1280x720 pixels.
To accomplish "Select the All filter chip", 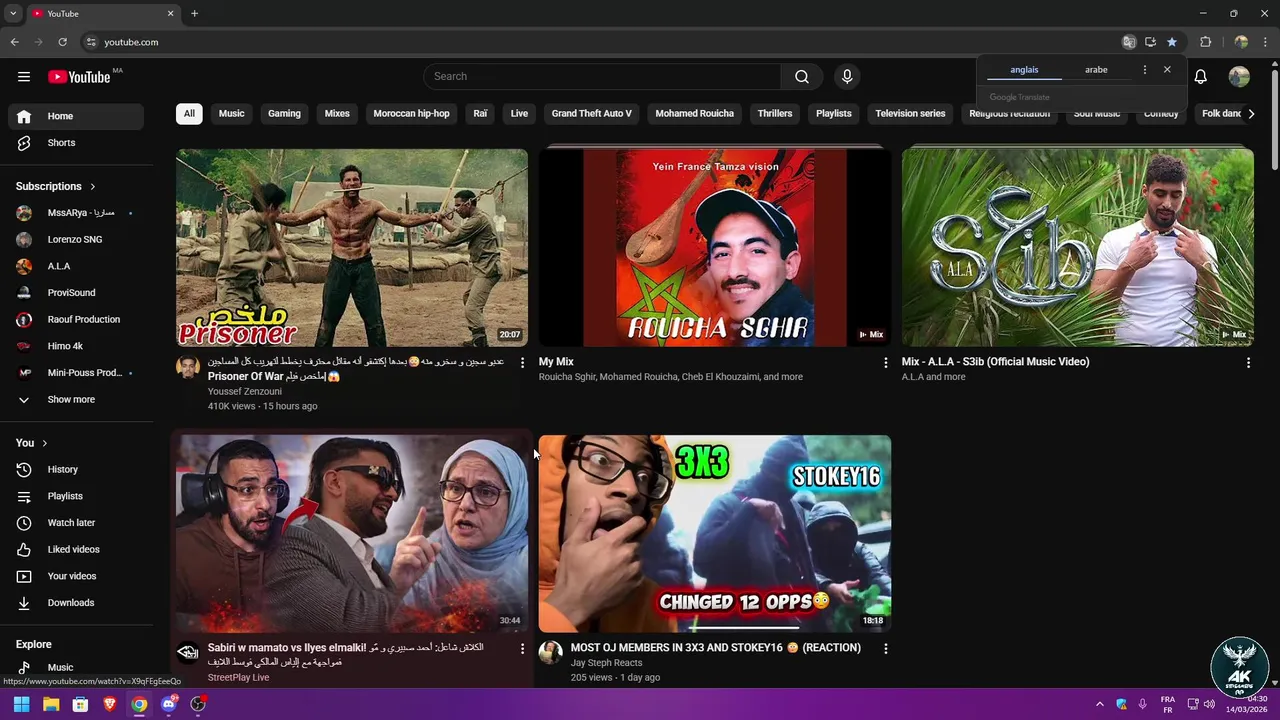I will coord(189,113).
